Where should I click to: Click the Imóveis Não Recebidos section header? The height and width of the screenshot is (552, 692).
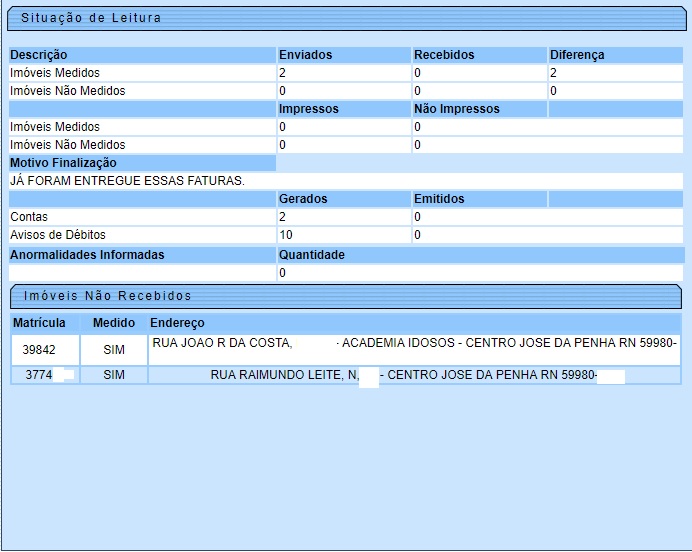click(x=107, y=296)
